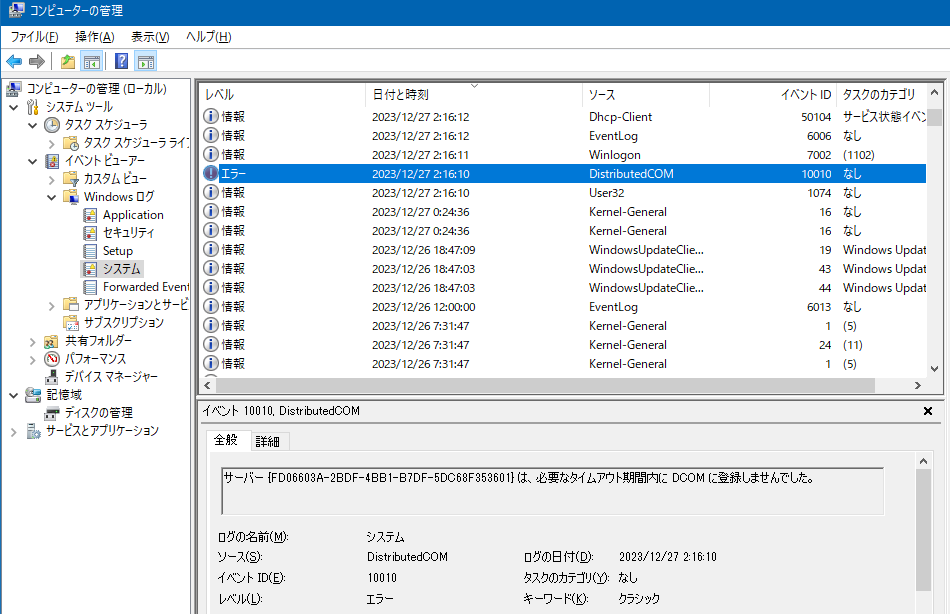Collapse the タスク スケジューラ node
The width and height of the screenshot is (950, 614).
click(x=33, y=125)
